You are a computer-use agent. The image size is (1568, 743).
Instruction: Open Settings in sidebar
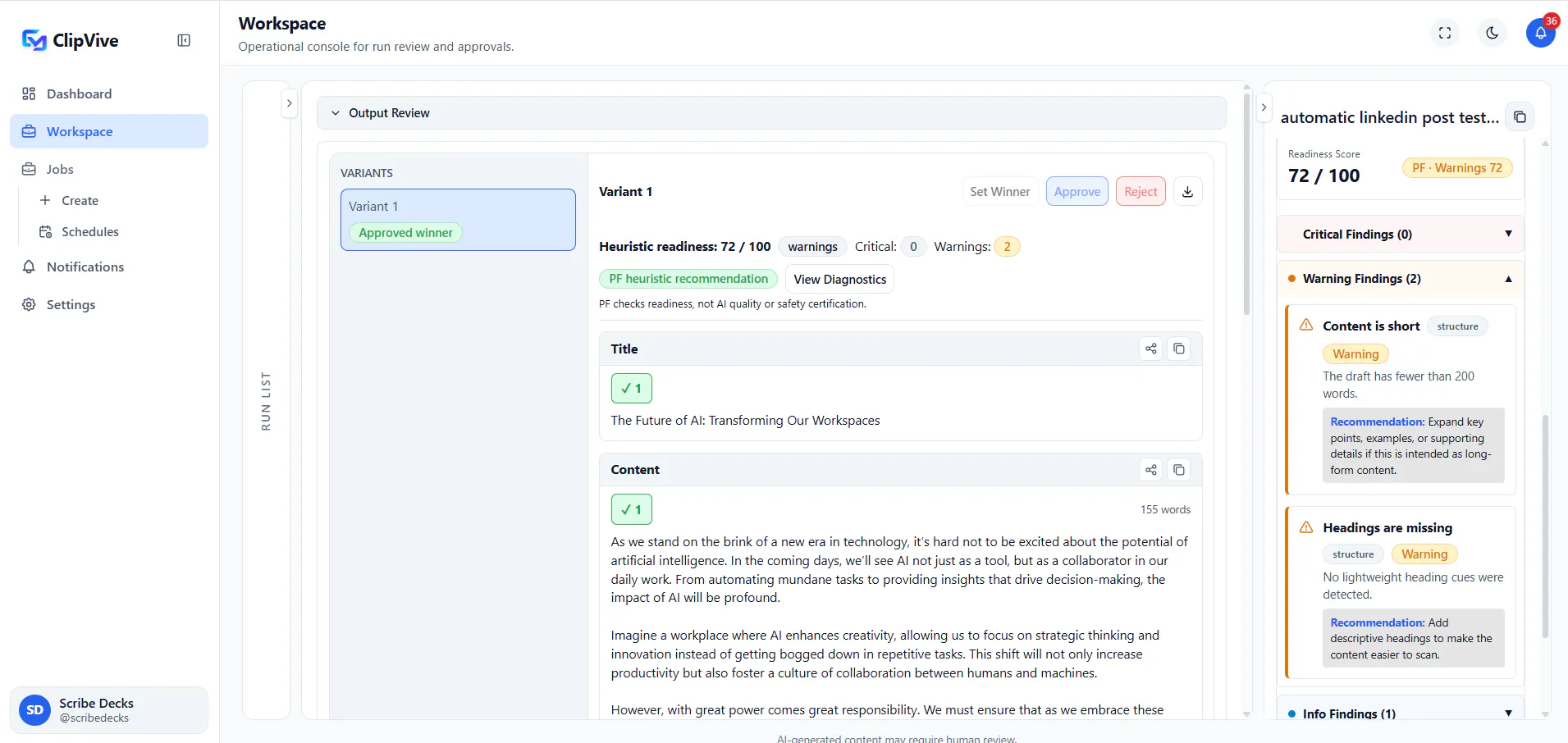pyautogui.click(x=109, y=304)
